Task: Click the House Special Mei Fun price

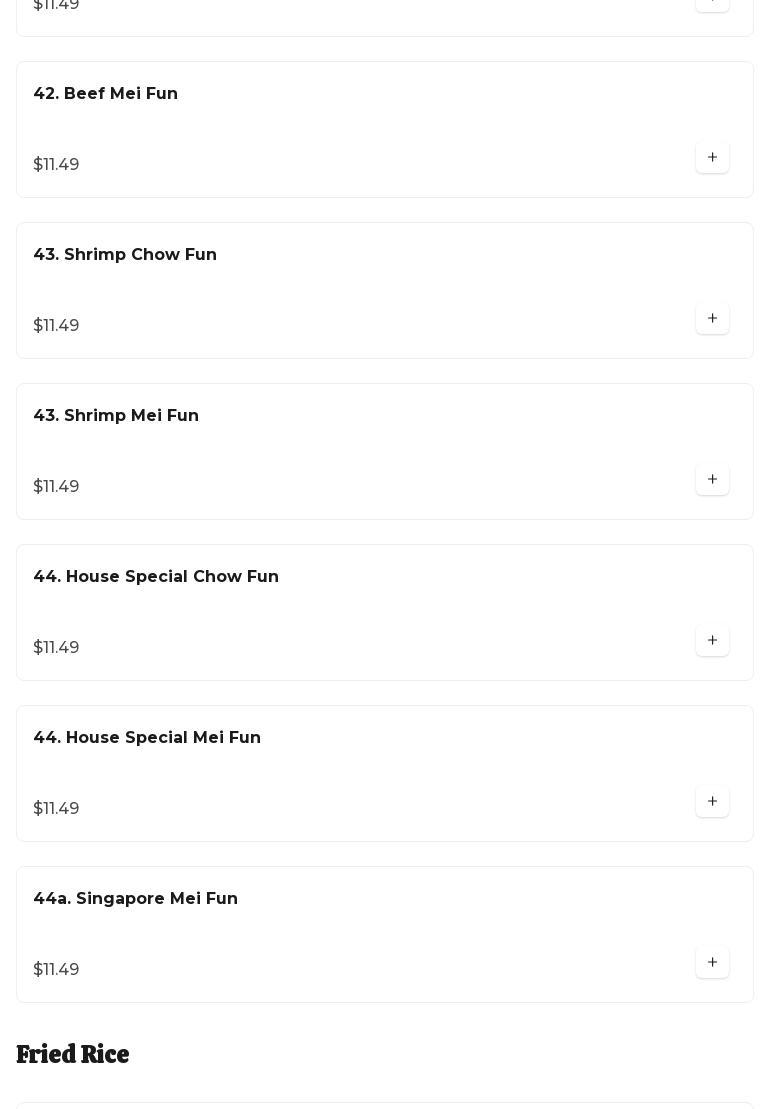Action: coord(56,808)
